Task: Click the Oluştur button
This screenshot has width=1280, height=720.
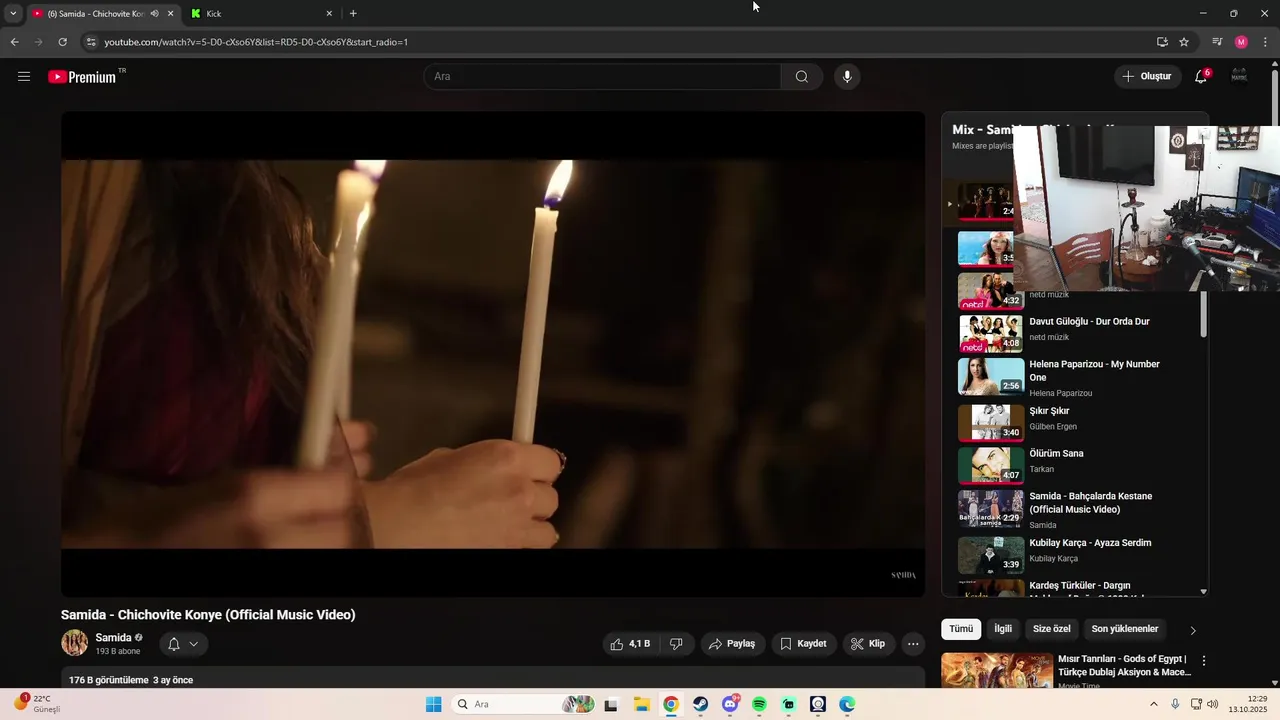Action: coord(1146,76)
